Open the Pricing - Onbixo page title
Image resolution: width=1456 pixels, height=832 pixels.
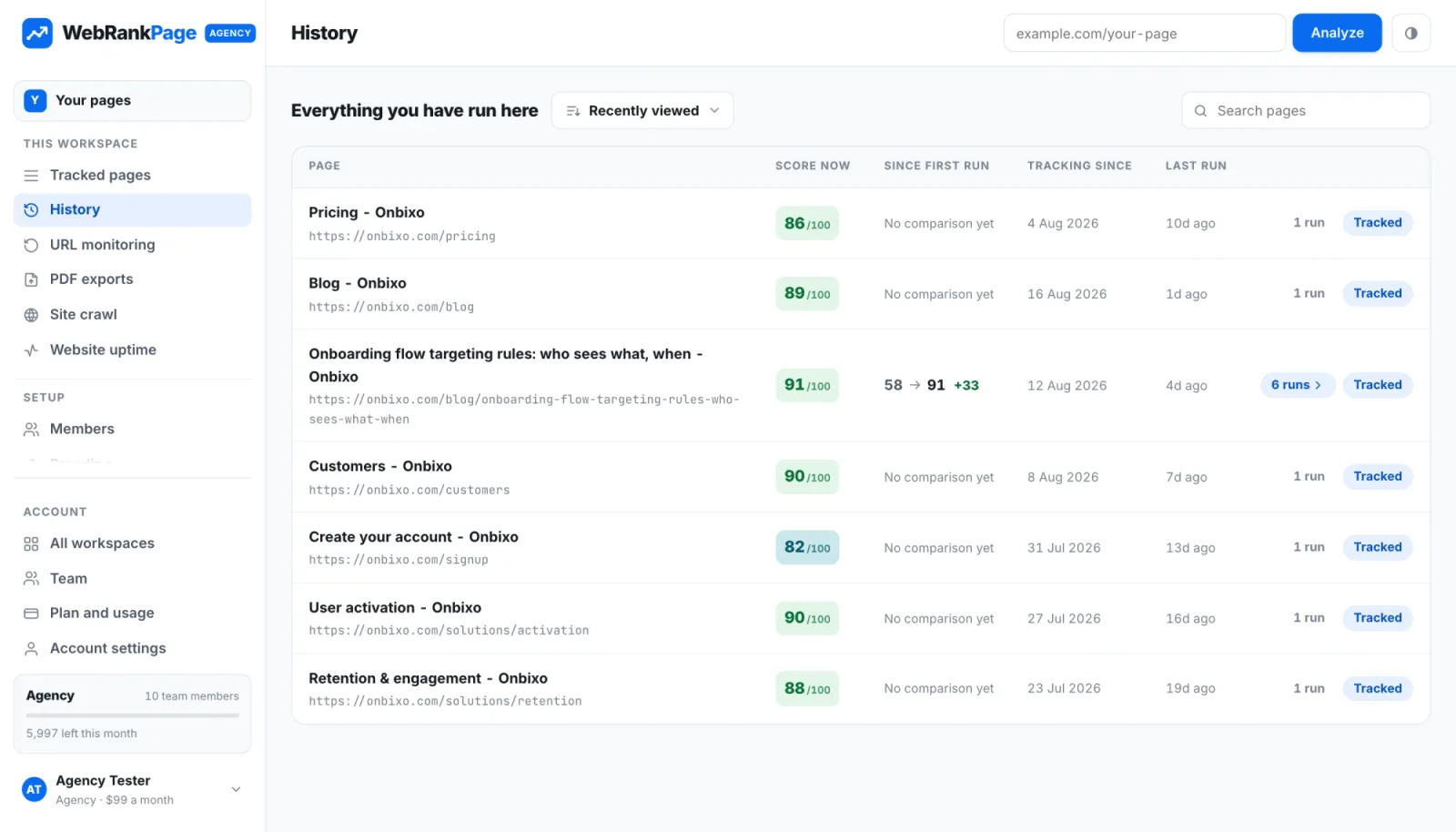[x=367, y=212]
